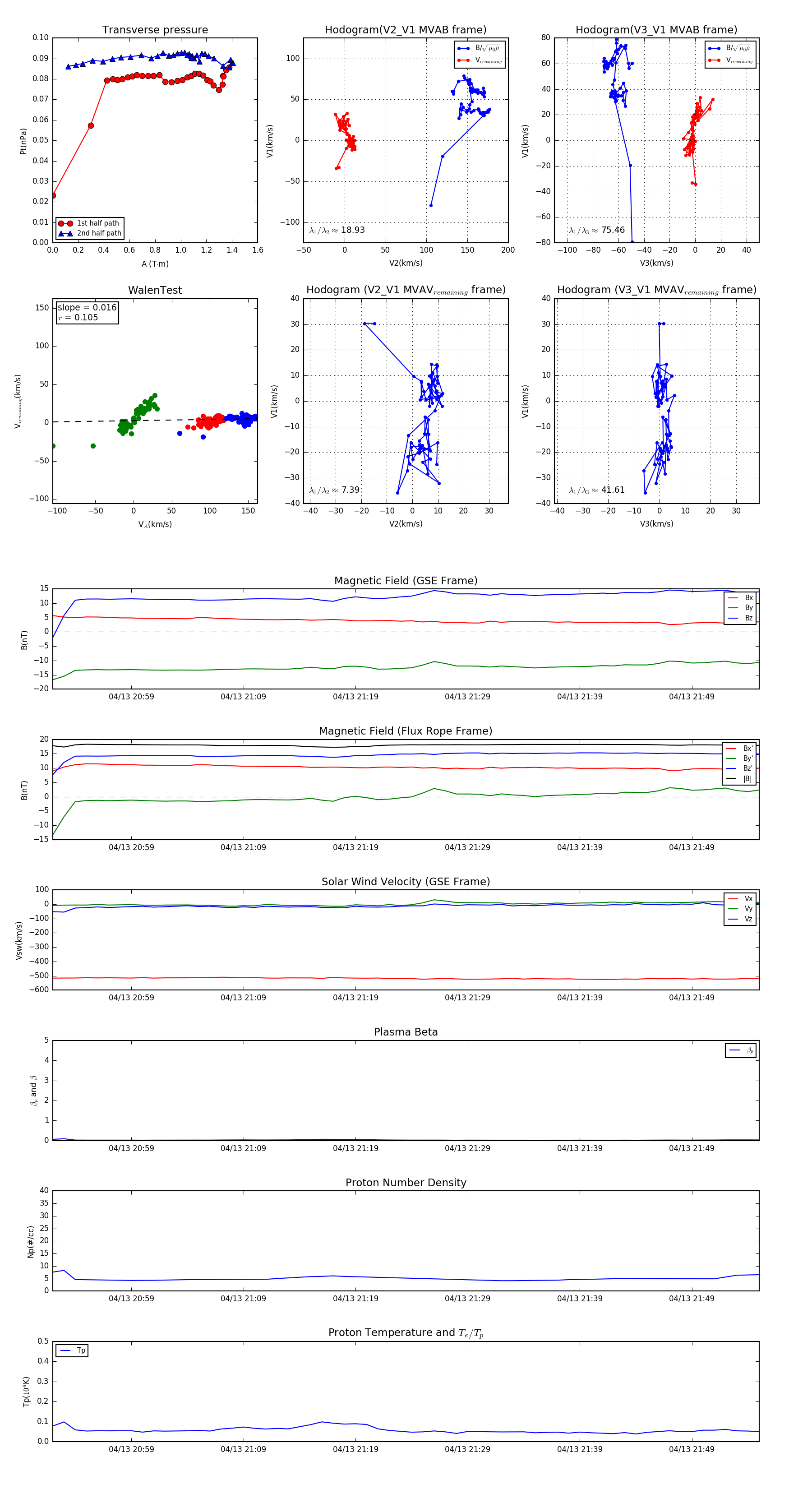The image size is (812, 1489).
Task: Click the V_remaining legend entry in the V2_V1 MVAB hodogram
Action: (479, 60)
